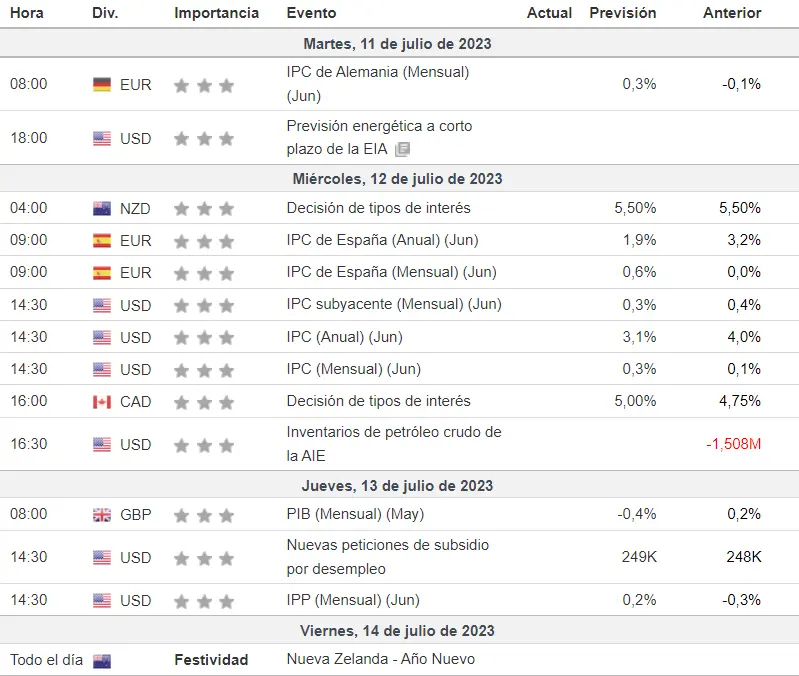Image resolution: width=799 pixels, height=676 pixels.
Task: Open the report icon next to plazo de la EIA
Action: coord(403,149)
